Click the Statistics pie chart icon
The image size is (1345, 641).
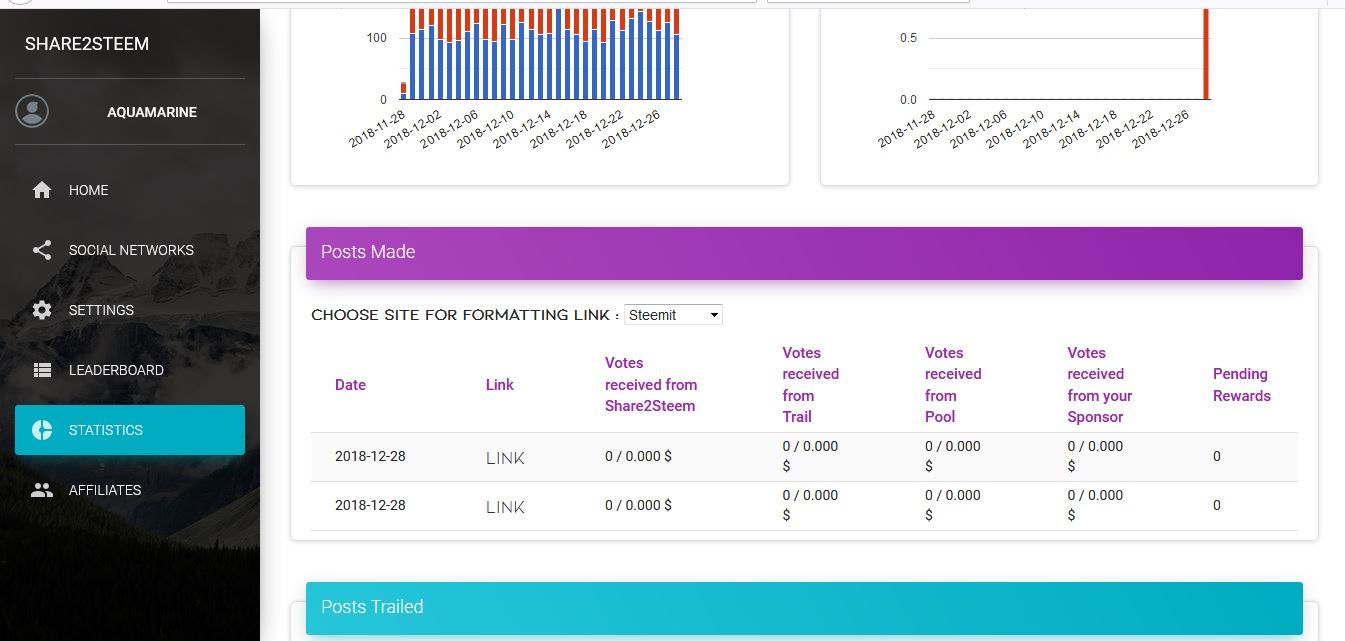pyautogui.click(x=42, y=430)
